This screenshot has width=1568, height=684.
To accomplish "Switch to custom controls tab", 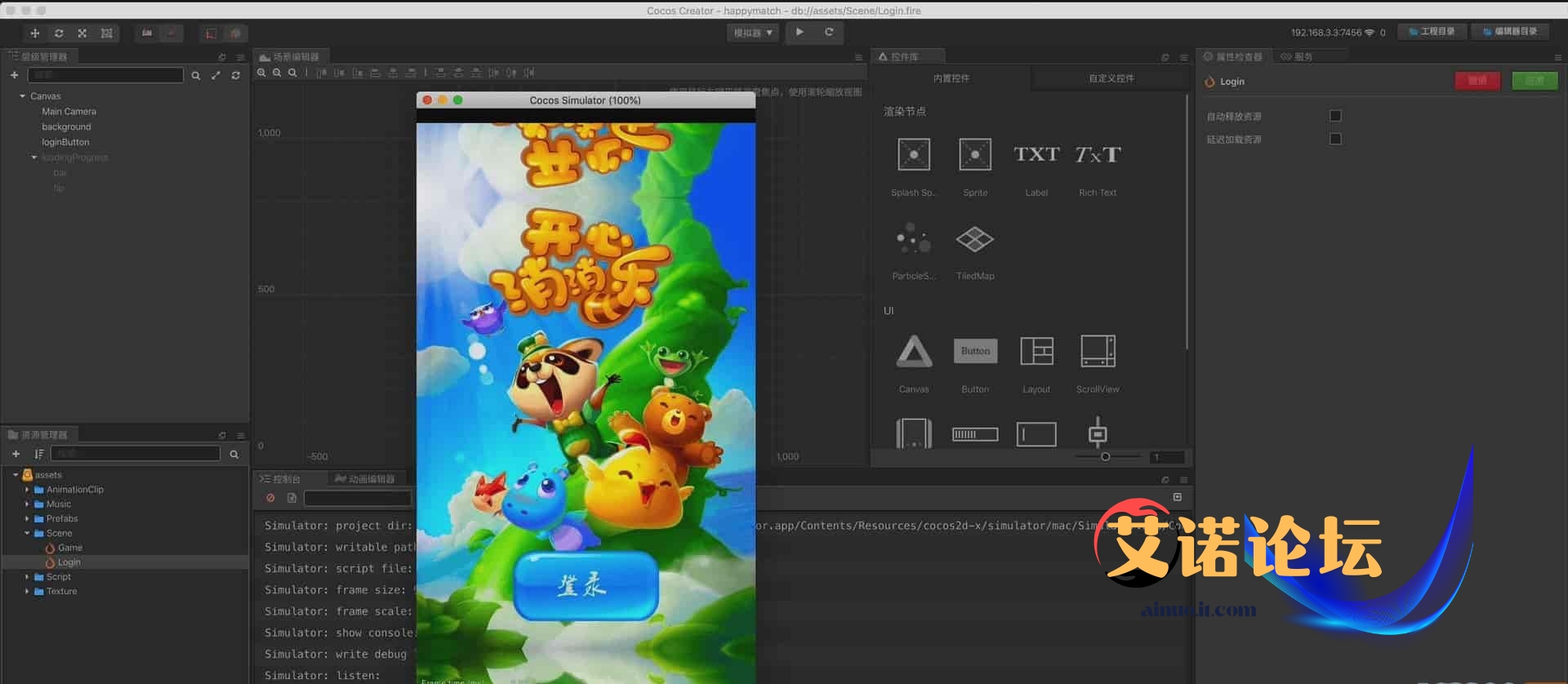I will pyautogui.click(x=1111, y=78).
